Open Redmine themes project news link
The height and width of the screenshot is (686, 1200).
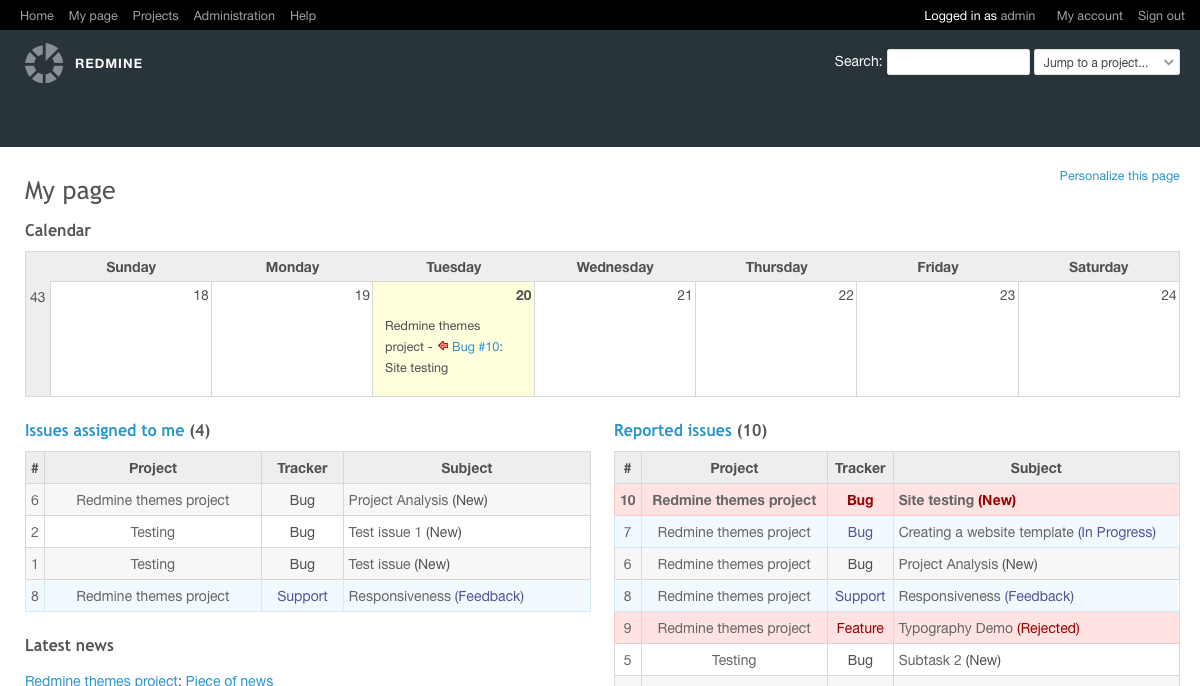pyautogui.click(x=102, y=680)
